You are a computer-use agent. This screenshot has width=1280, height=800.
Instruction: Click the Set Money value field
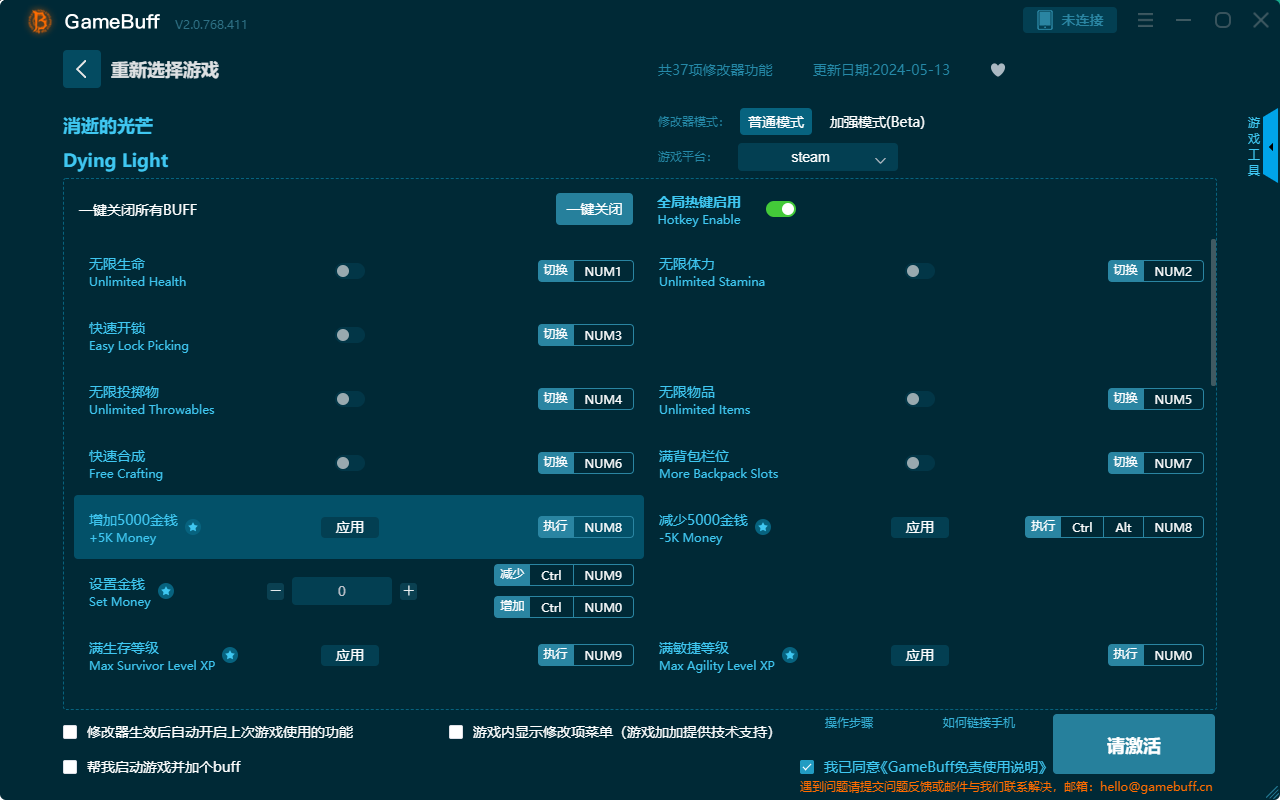coord(342,591)
